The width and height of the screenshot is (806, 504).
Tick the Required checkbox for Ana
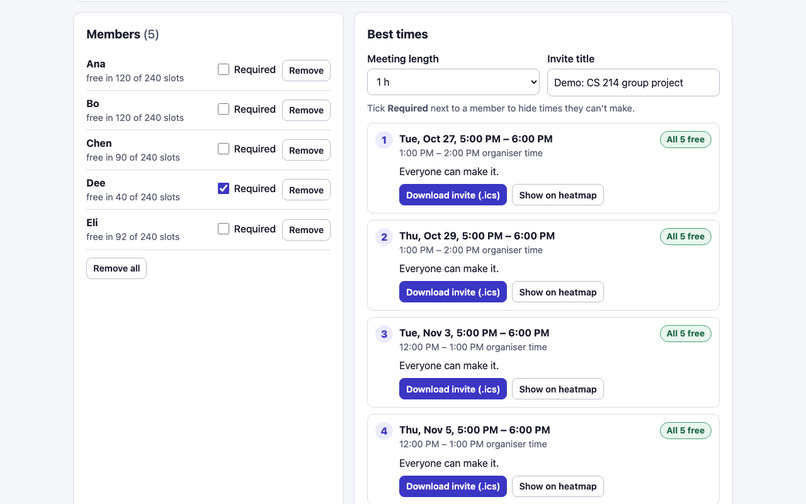pos(223,69)
